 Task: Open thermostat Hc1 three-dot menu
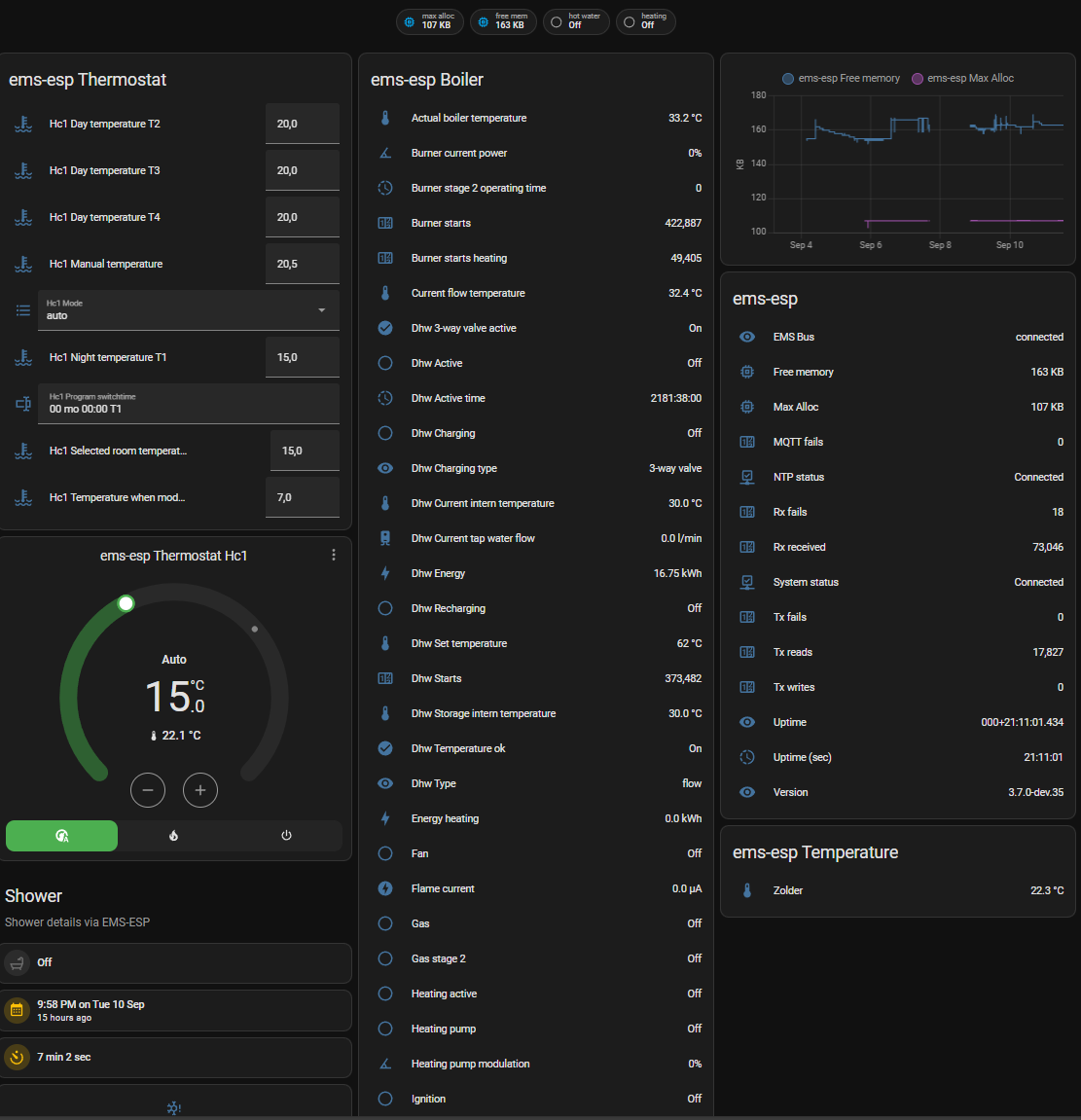(334, 555)
